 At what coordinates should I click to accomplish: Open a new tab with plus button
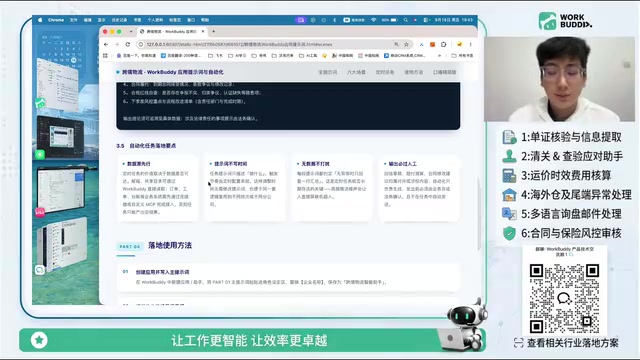pyautogui.click(x=213, y=31)
